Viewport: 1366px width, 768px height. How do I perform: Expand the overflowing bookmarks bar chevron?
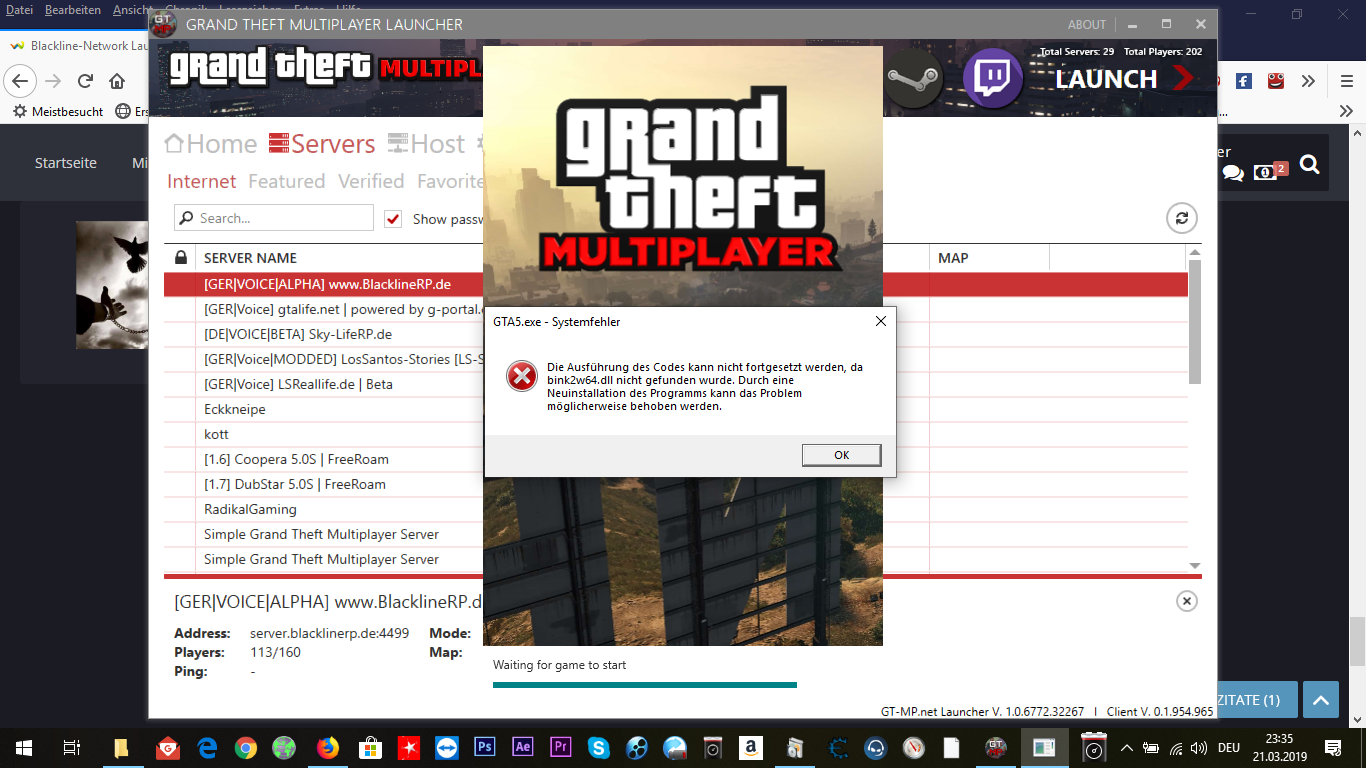(1346, 111)
